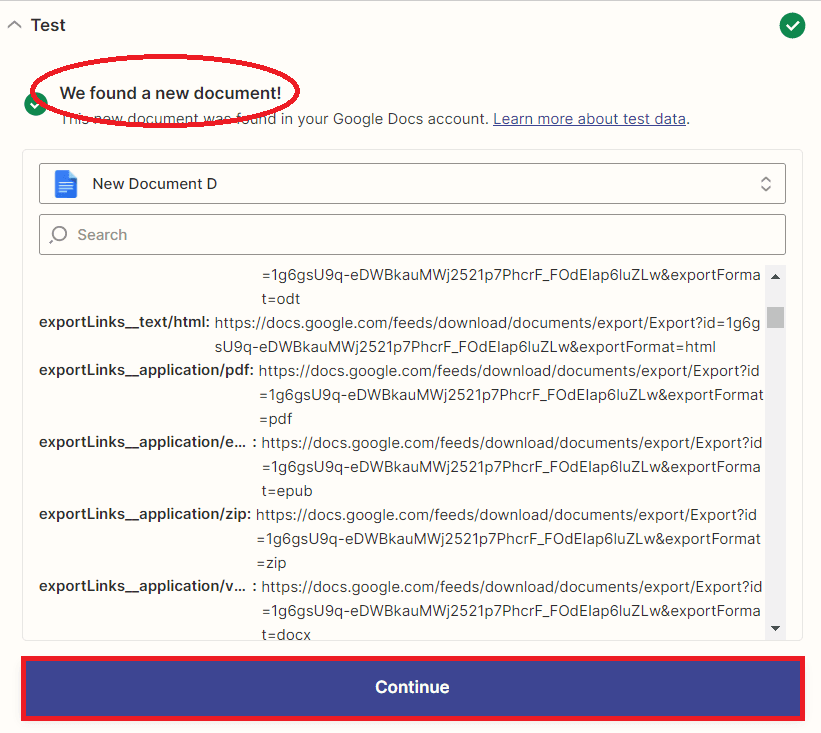Screen dimensions: 821x733
Task: Select the exportLinks__application/e… field label
Action: coord(142,442)
